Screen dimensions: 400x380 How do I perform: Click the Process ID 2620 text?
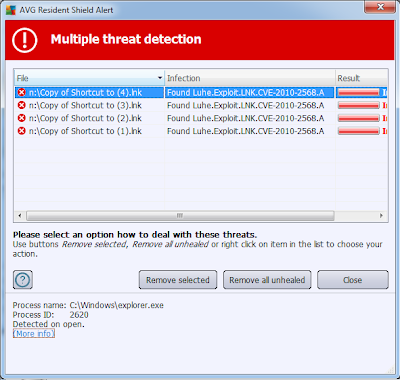coord(51,315)
